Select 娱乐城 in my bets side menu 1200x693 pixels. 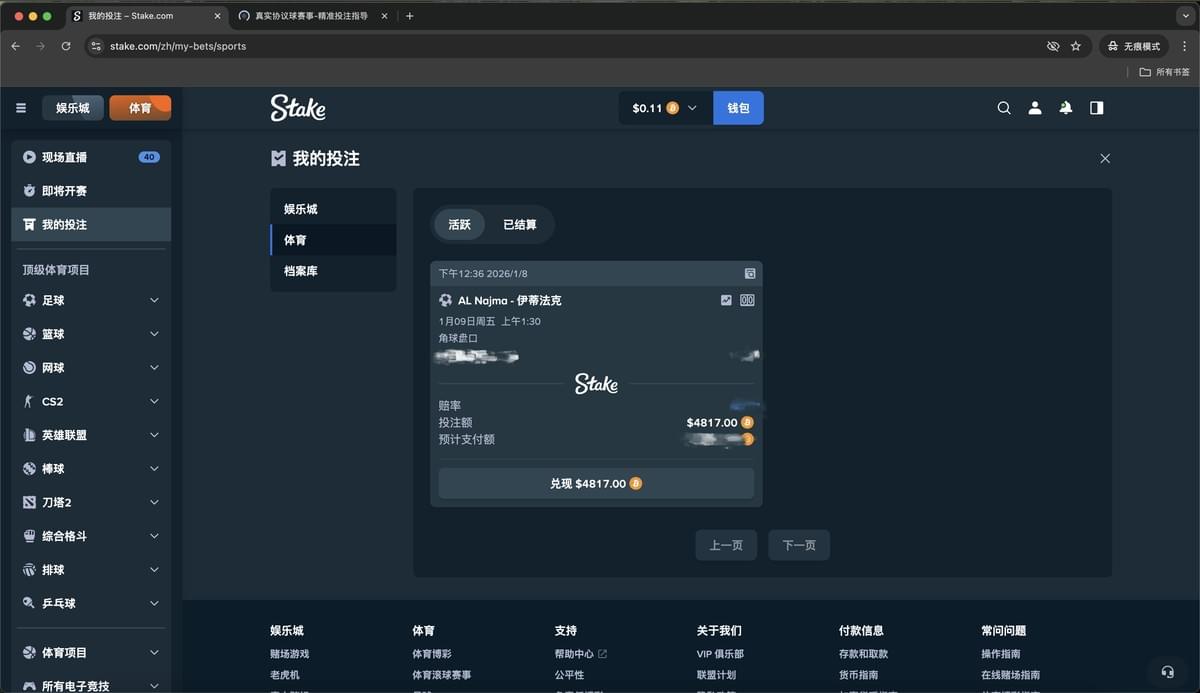(333, 209)
